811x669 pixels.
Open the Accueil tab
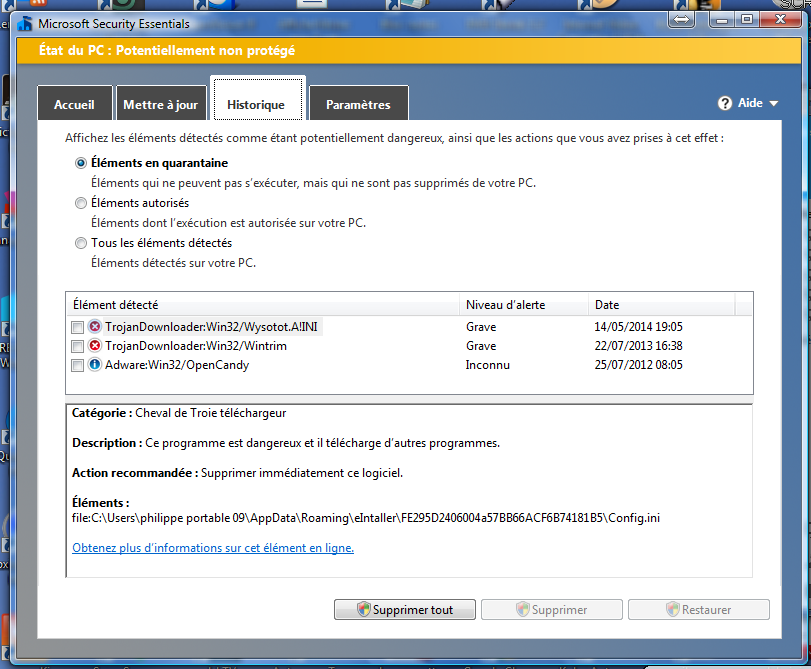74,105
